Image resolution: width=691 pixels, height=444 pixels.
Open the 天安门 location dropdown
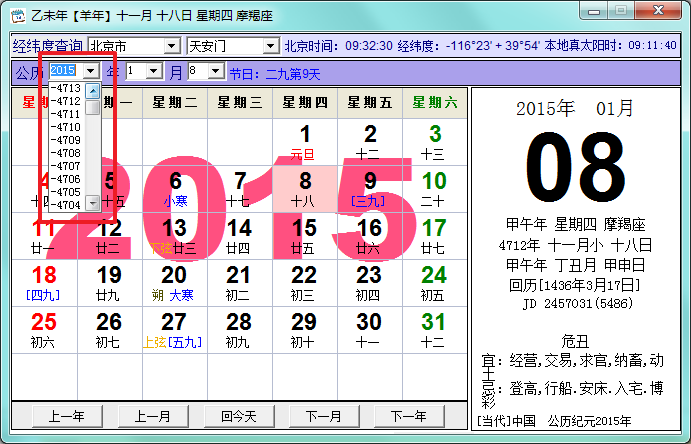click(x=271, y=45)
